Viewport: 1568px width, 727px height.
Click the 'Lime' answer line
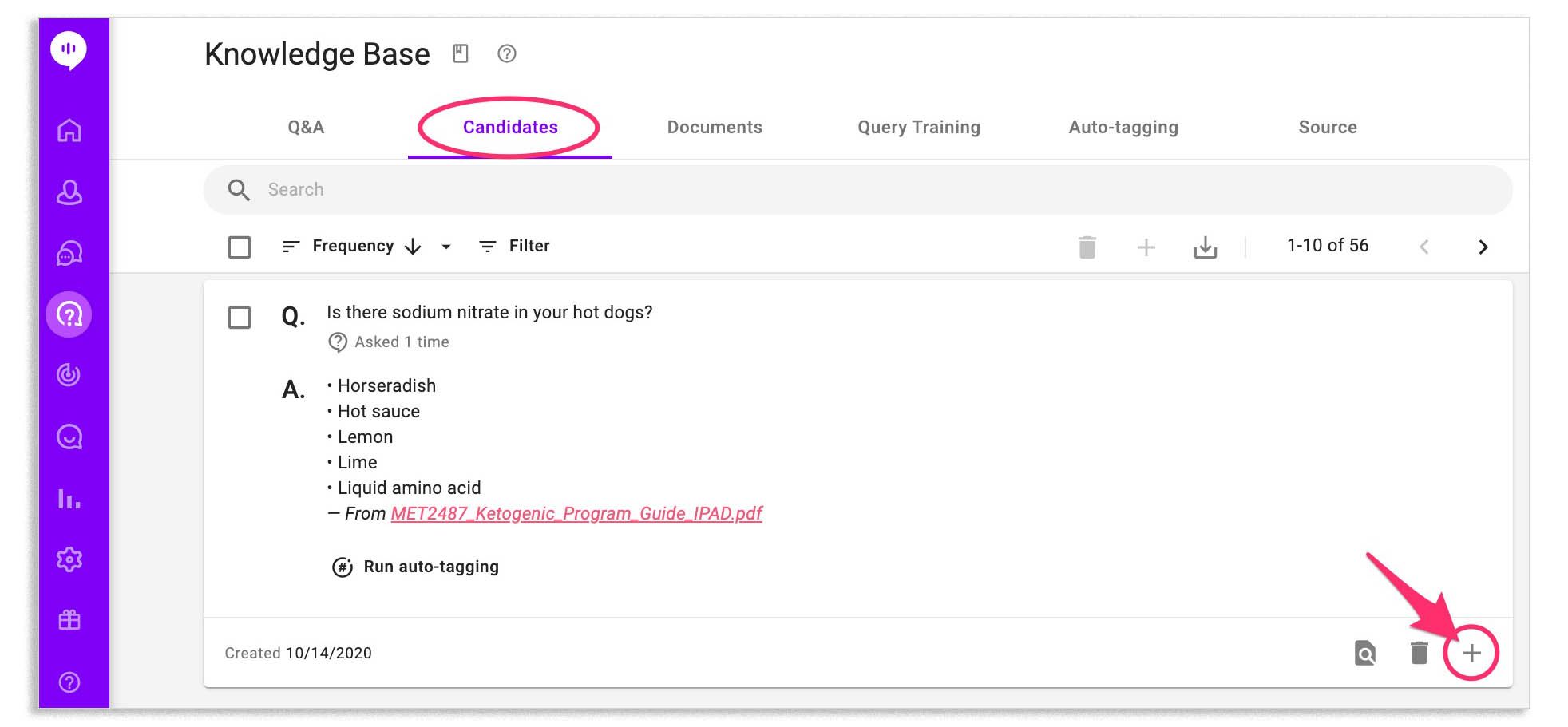(x=357, y=462)
